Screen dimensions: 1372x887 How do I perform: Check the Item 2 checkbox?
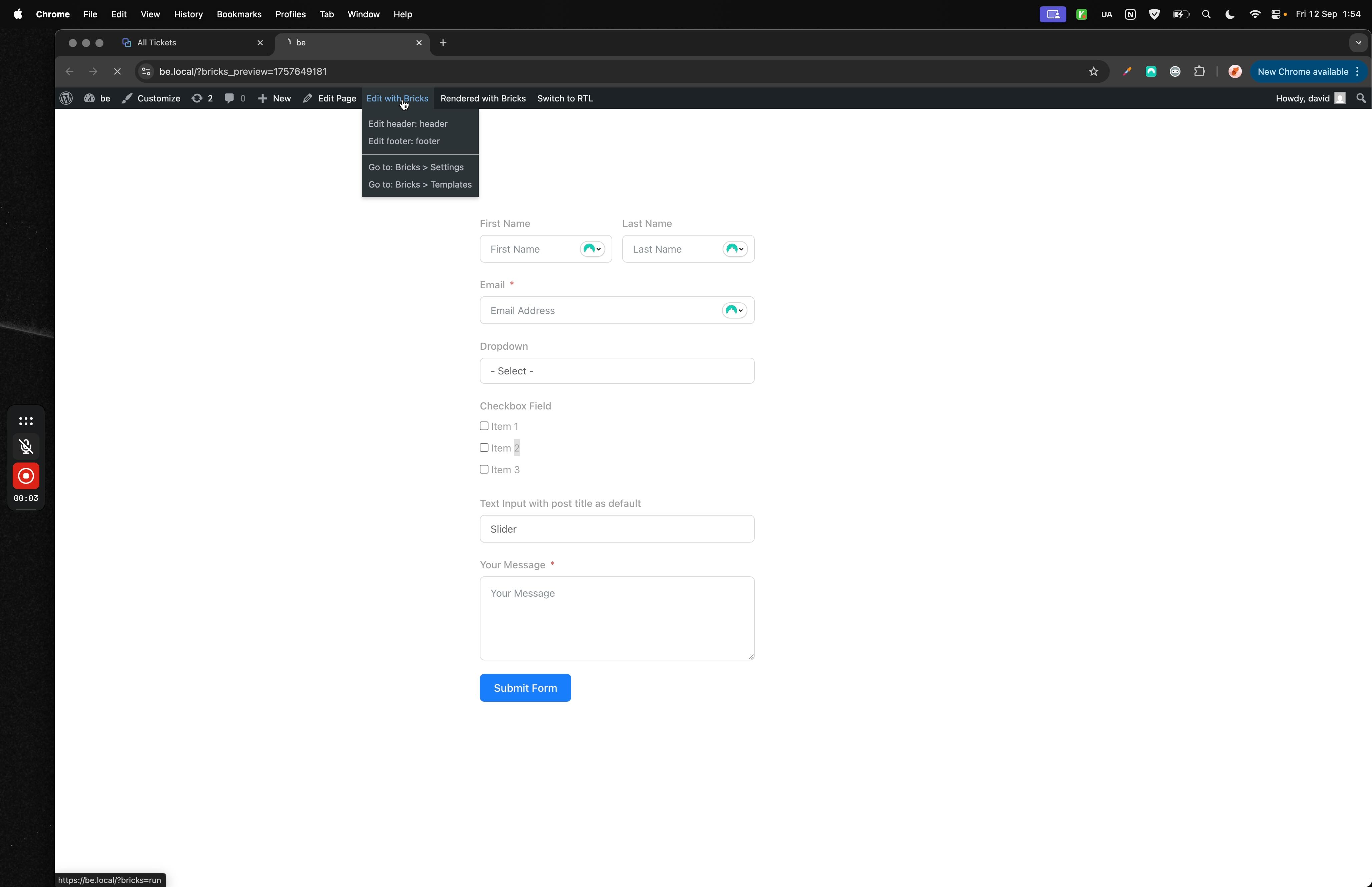[x=484, y=448]
